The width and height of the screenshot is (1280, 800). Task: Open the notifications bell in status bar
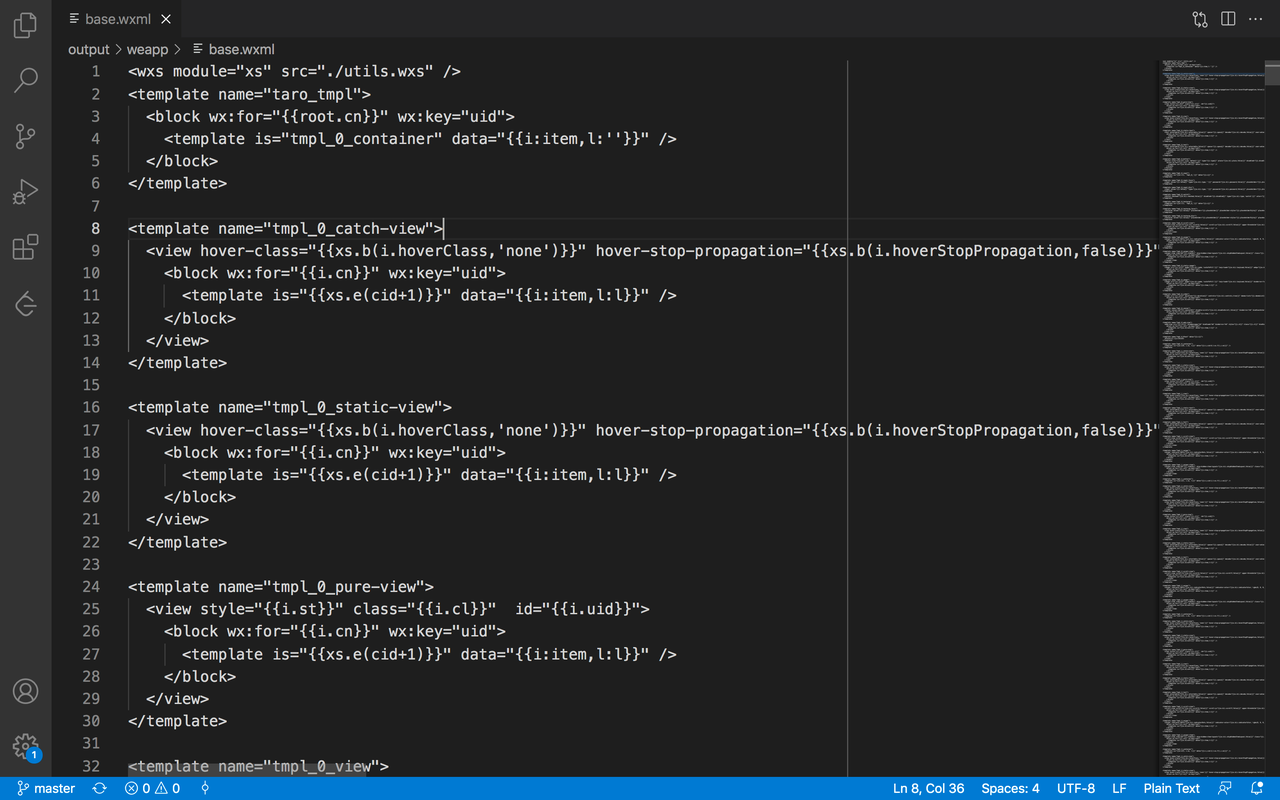pos(1257,788)
